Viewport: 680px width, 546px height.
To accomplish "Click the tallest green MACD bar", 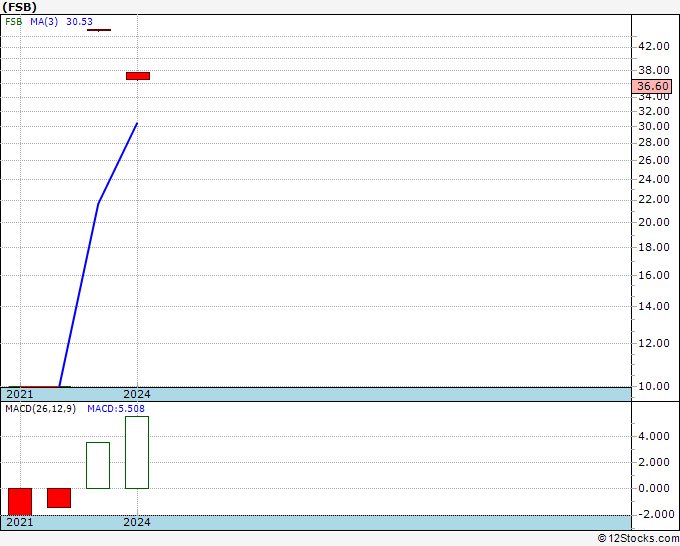I will (x=137, y=452).
